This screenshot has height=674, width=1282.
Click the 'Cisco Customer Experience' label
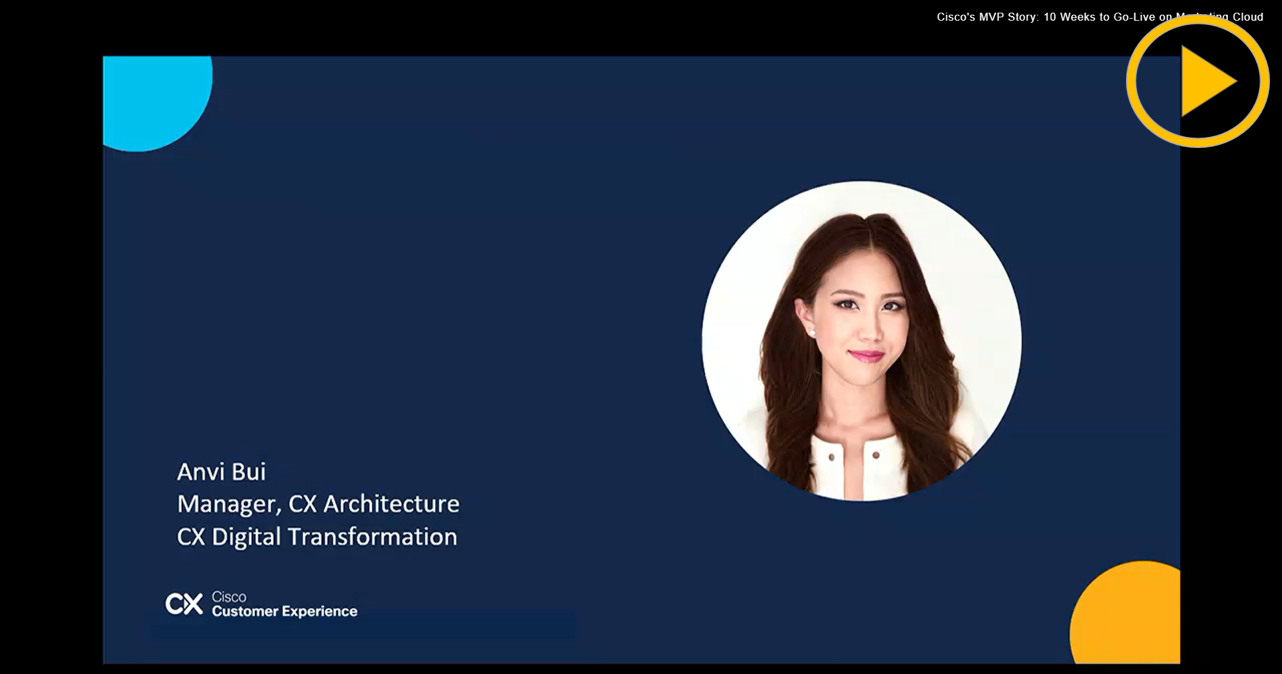click(x=284, y=604)
